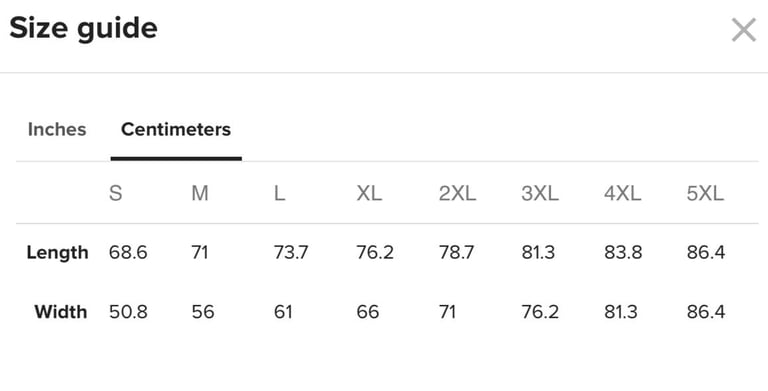
Task: Click the 4XL size column header
Action: pyautogui.click(x=623, y=194)
